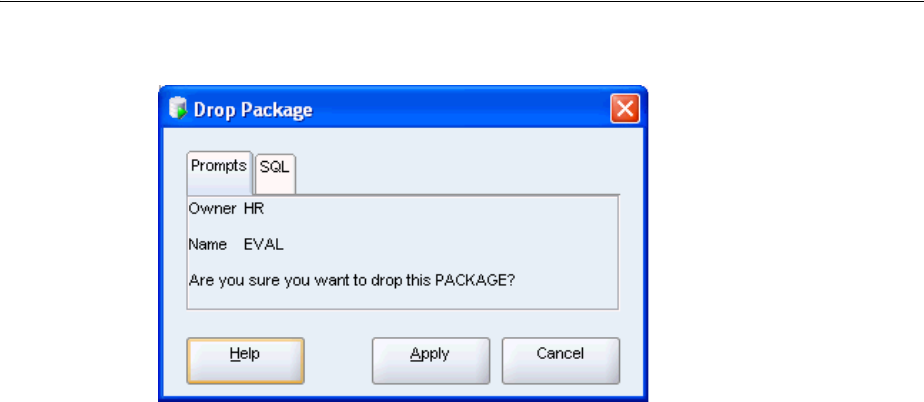This screenshot has width=924, height=402.
Task: Click the Owner label
Action: click(212, 209)
